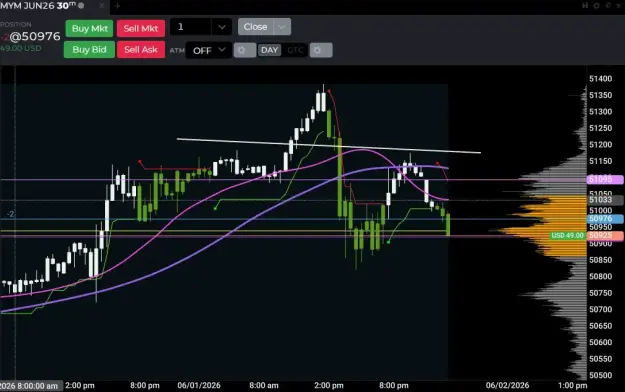The width and height of the screenshot is (625, 392).
Task: Click the 50500 price axis value
Action: 601,375
